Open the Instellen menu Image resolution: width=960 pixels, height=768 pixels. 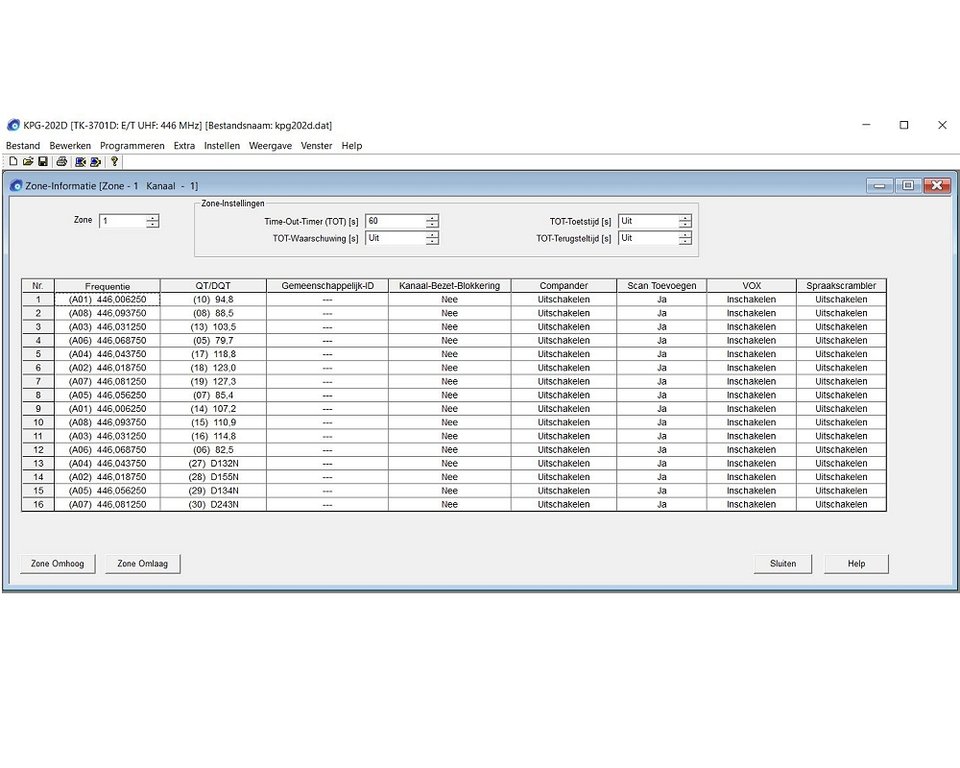222,146
